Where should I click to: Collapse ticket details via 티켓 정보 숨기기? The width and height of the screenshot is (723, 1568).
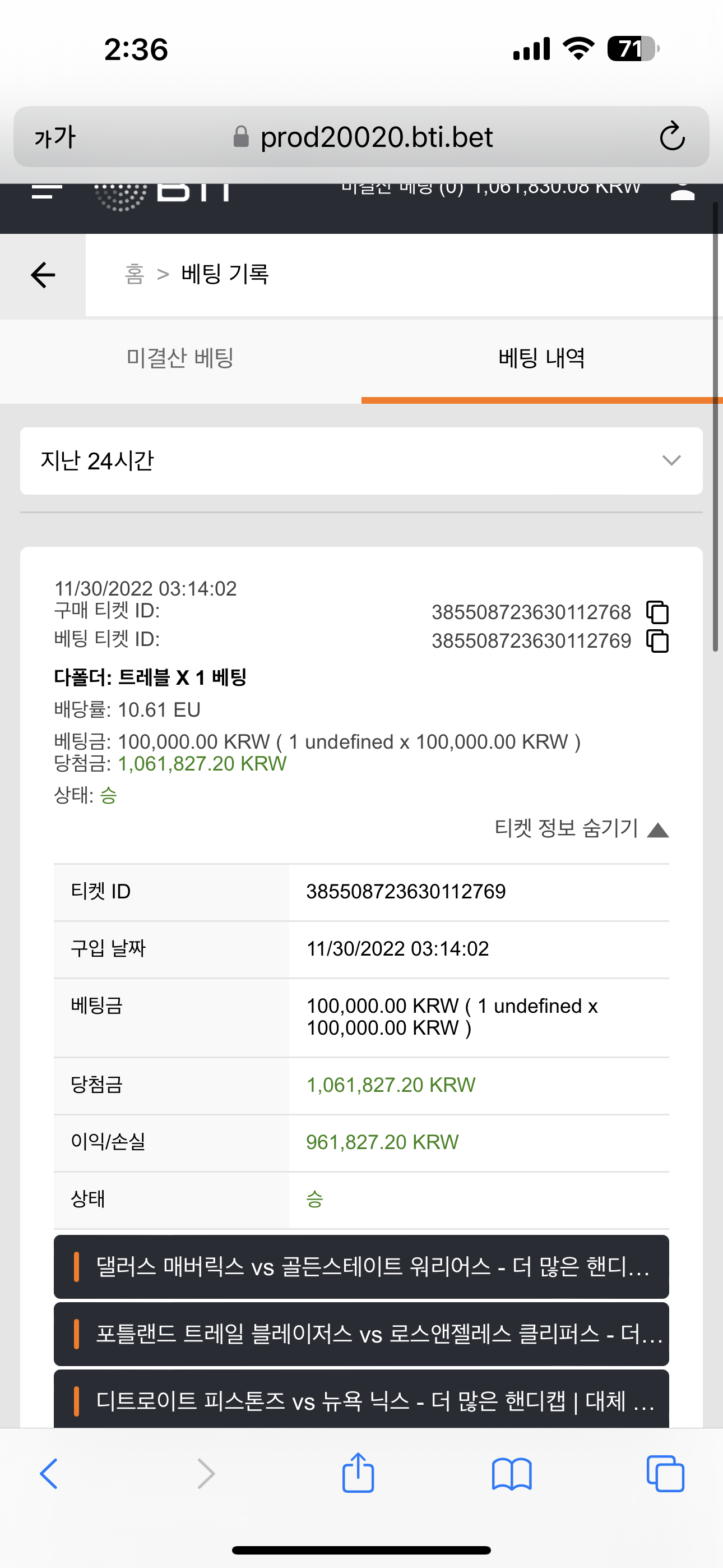point(581,828)
